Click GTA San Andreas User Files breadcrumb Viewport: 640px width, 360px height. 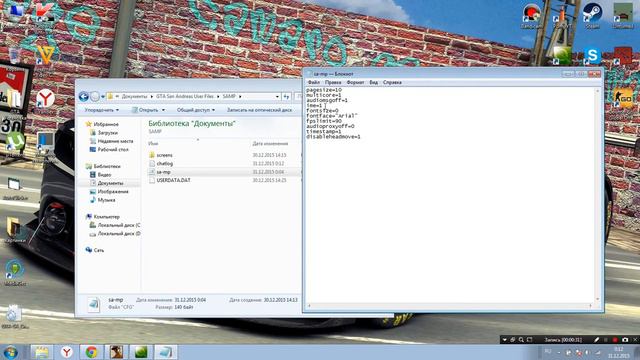tap(184, 96)
